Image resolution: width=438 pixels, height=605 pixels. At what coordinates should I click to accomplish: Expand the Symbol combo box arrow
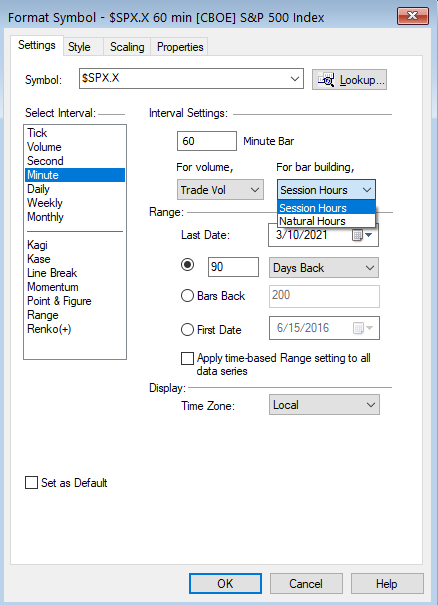click(x=294, y=79)
